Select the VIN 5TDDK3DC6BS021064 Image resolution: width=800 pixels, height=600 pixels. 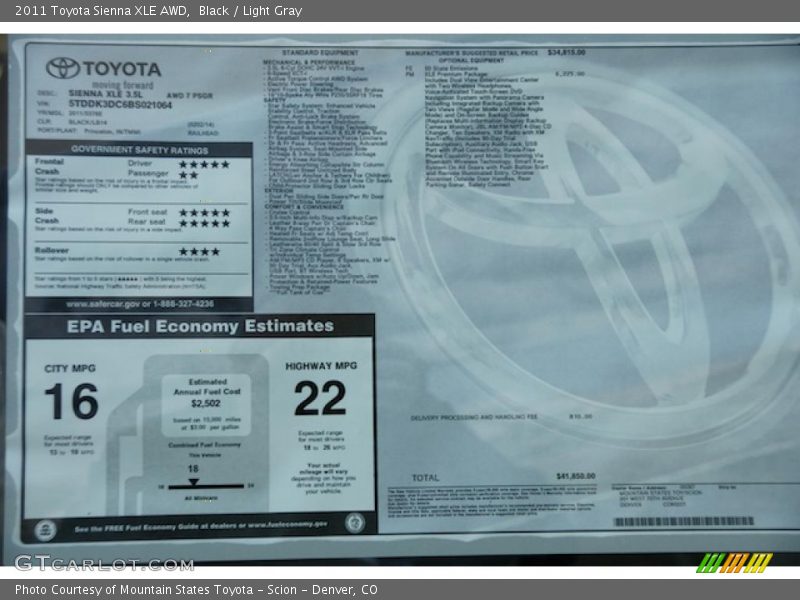120,105
